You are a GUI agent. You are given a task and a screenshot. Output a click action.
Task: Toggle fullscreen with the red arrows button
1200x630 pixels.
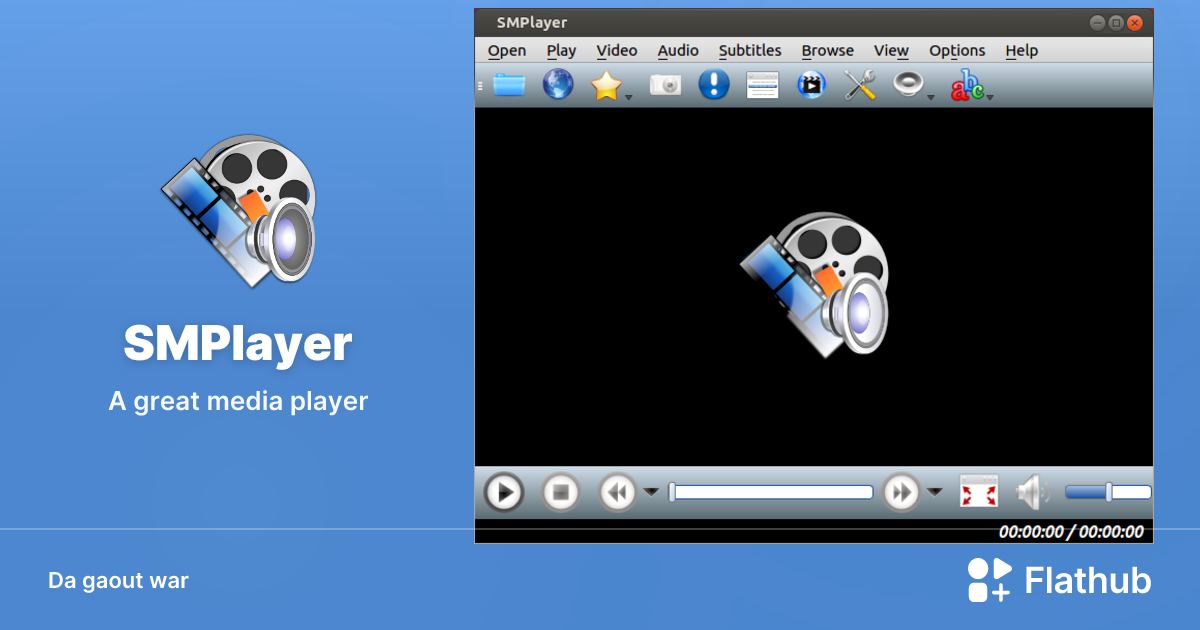(978, 491)
